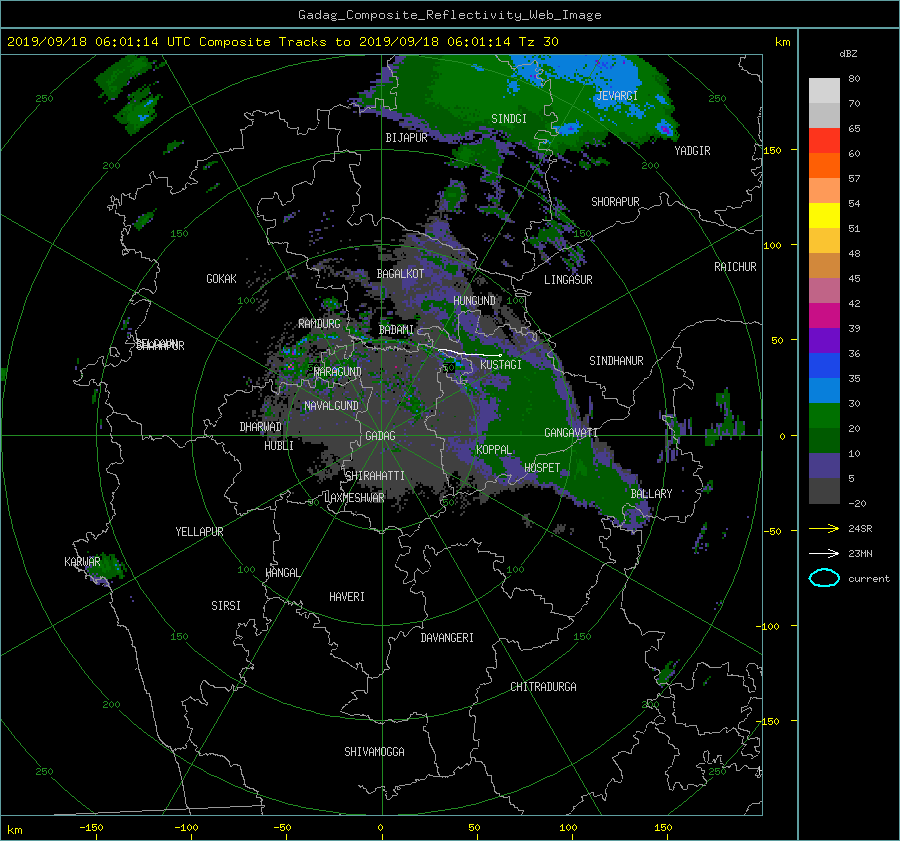Click the BAGALKOT city label
The height and width of the screenshot is (841, 900).
point(400,274)
